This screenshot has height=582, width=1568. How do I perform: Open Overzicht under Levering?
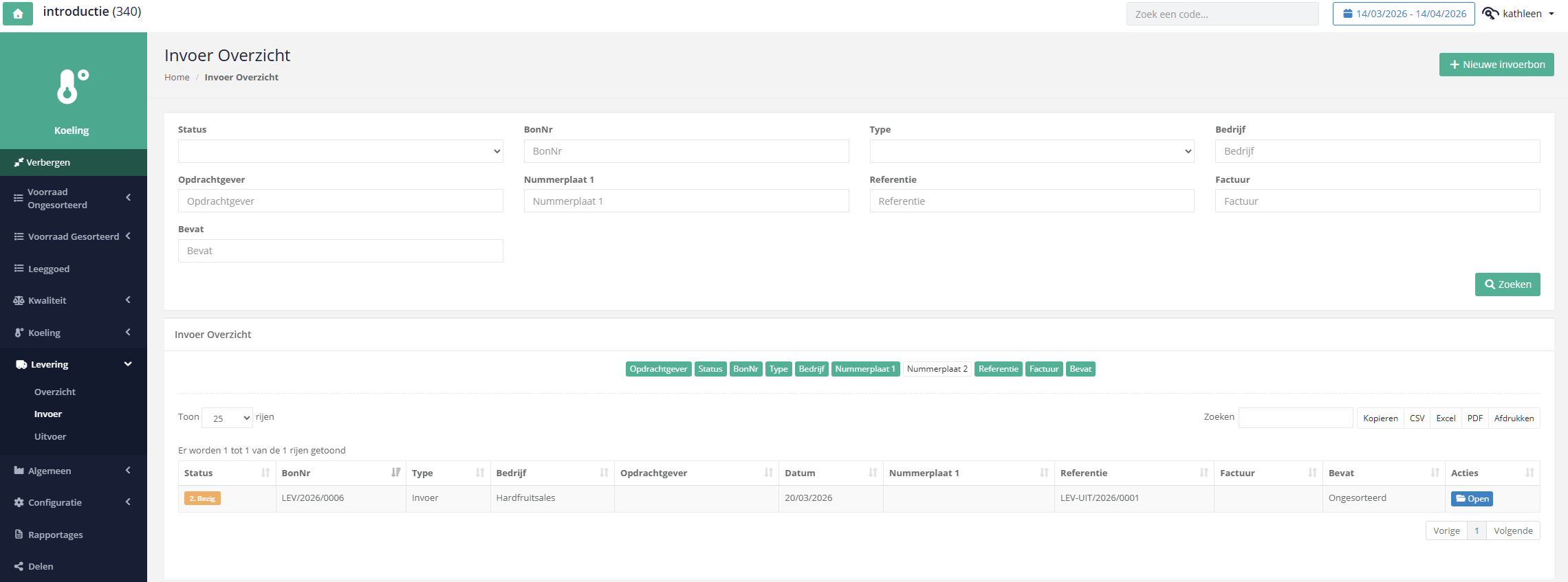click(x=55, y=392)
